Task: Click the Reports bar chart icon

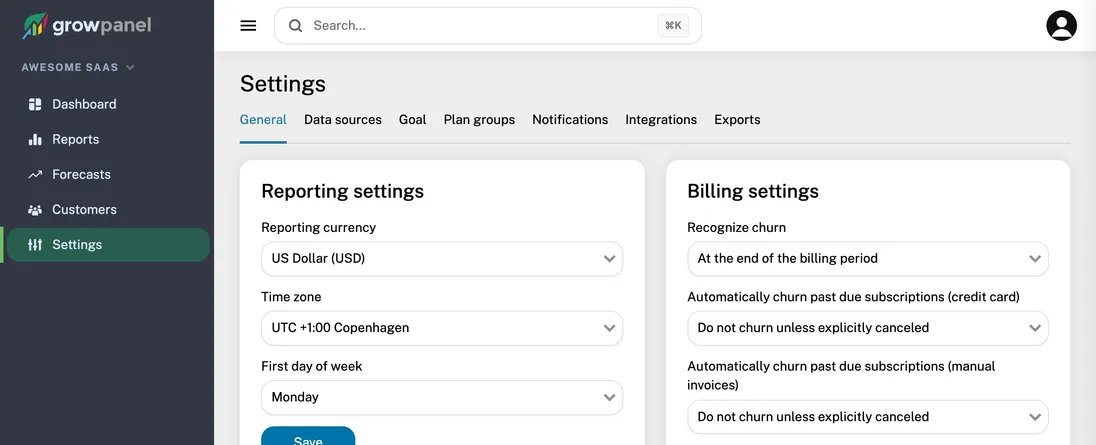Action: point(35,139)
